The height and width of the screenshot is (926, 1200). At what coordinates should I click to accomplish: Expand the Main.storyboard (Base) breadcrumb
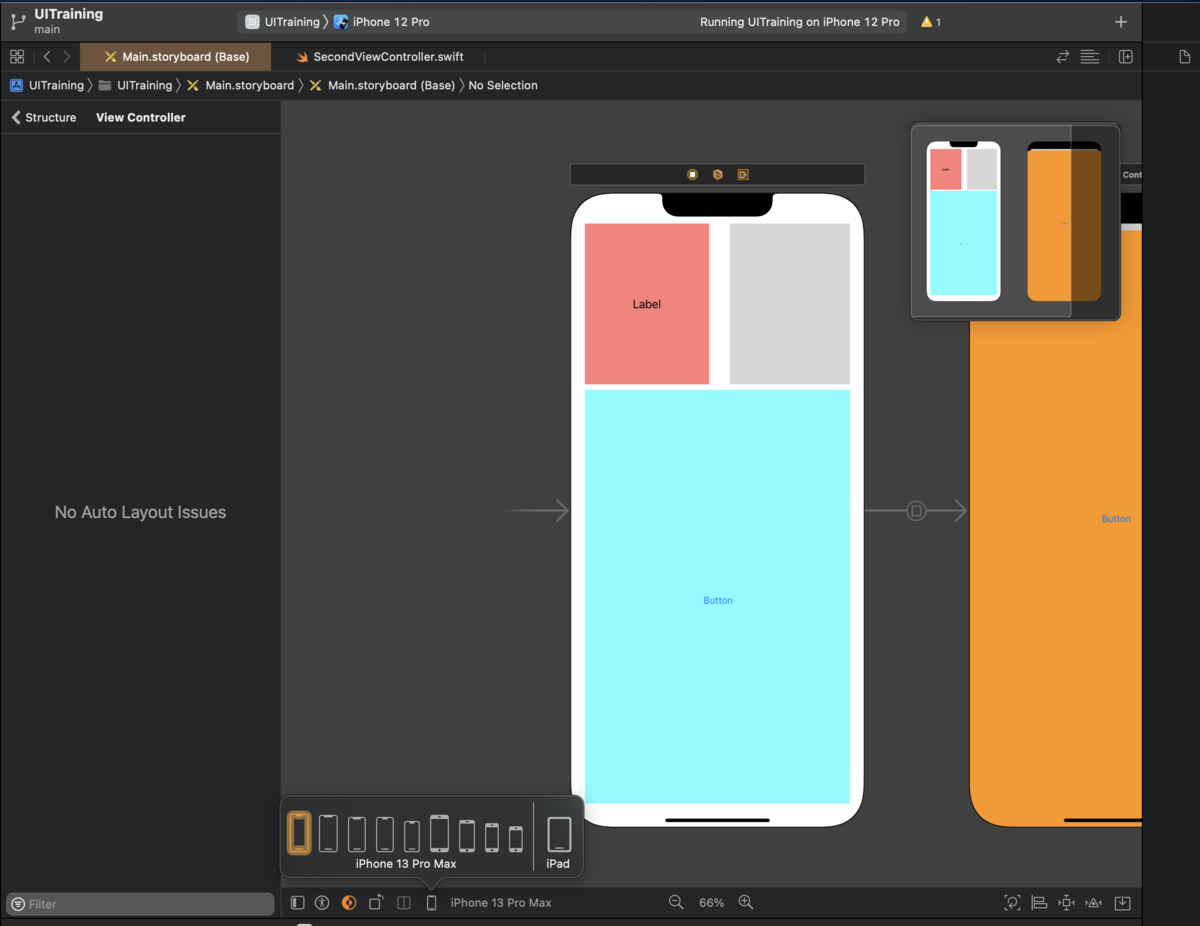coord(390,85)
